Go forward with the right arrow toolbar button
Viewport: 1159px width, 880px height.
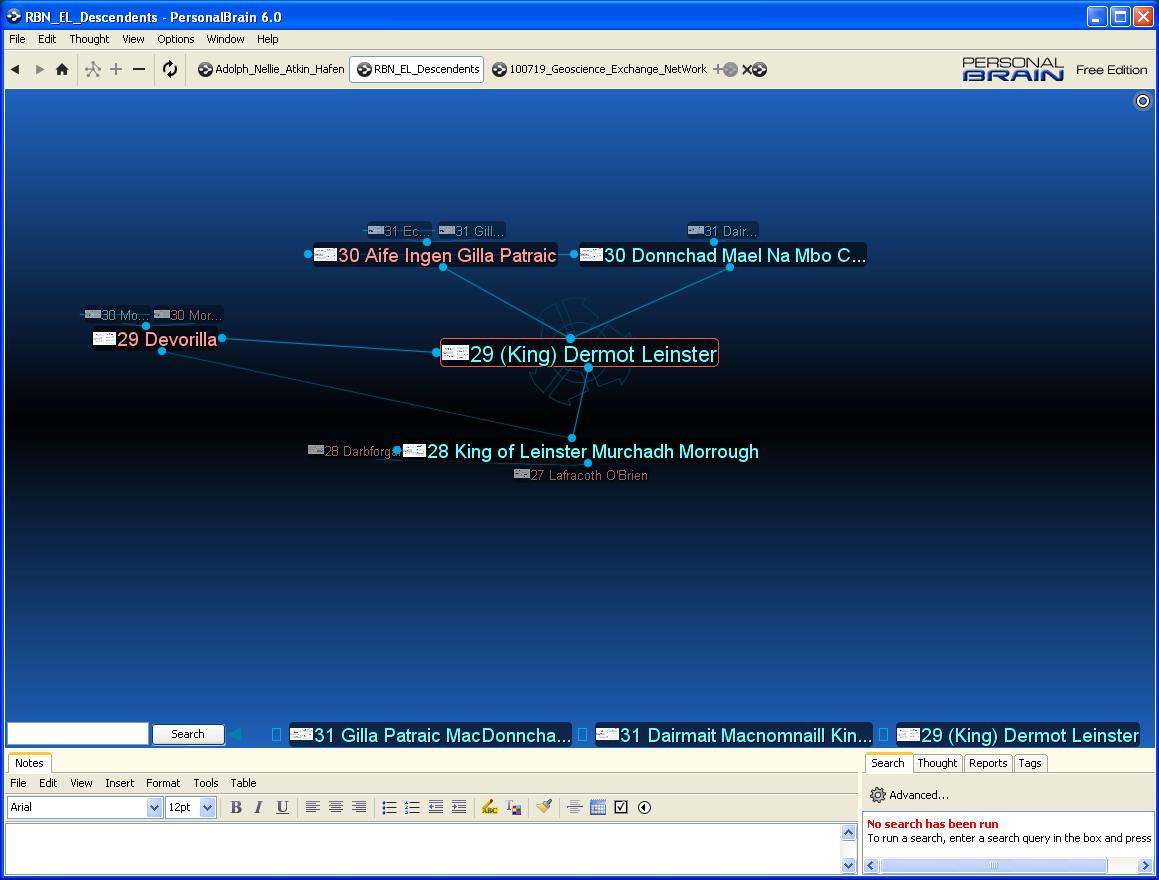point(39,69)
